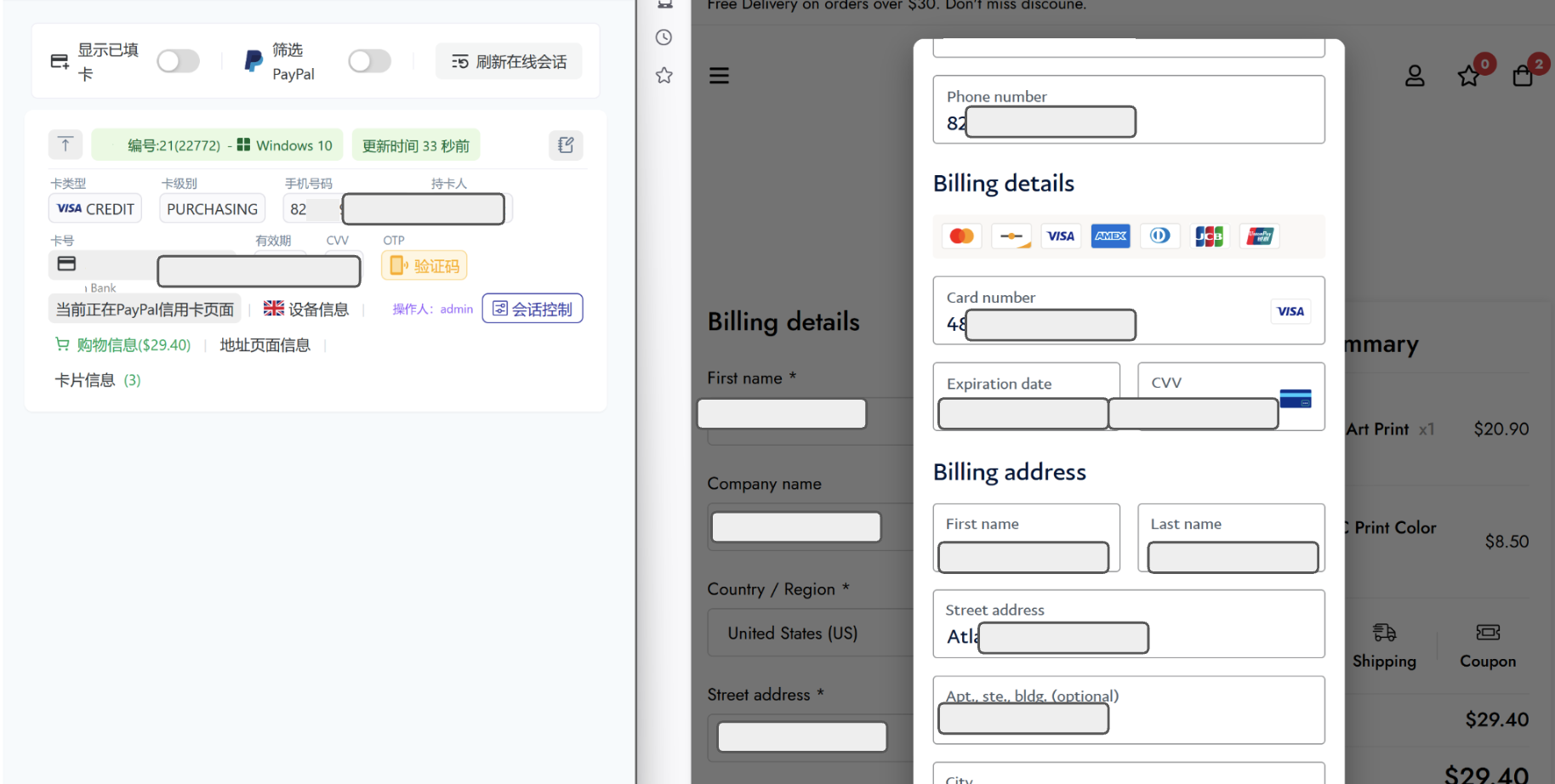Viewport: 1555px width, 784px height.
Task: Click the First name field under Billing address
Action: pos(1027,537)
